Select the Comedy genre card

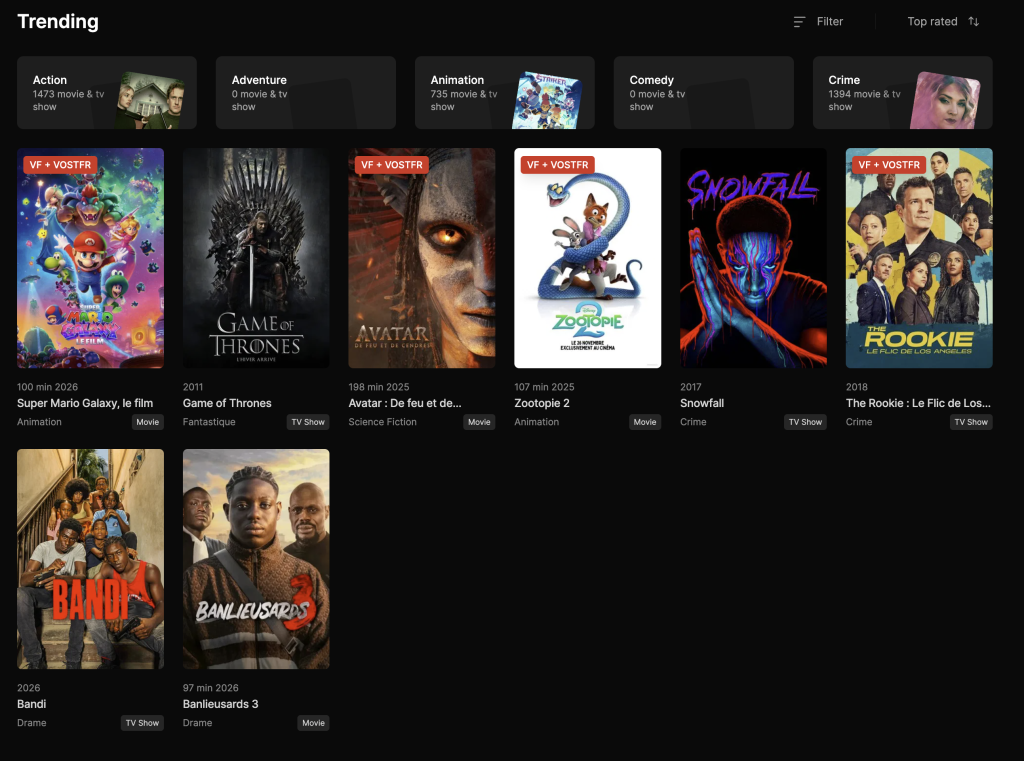[703, 92]
